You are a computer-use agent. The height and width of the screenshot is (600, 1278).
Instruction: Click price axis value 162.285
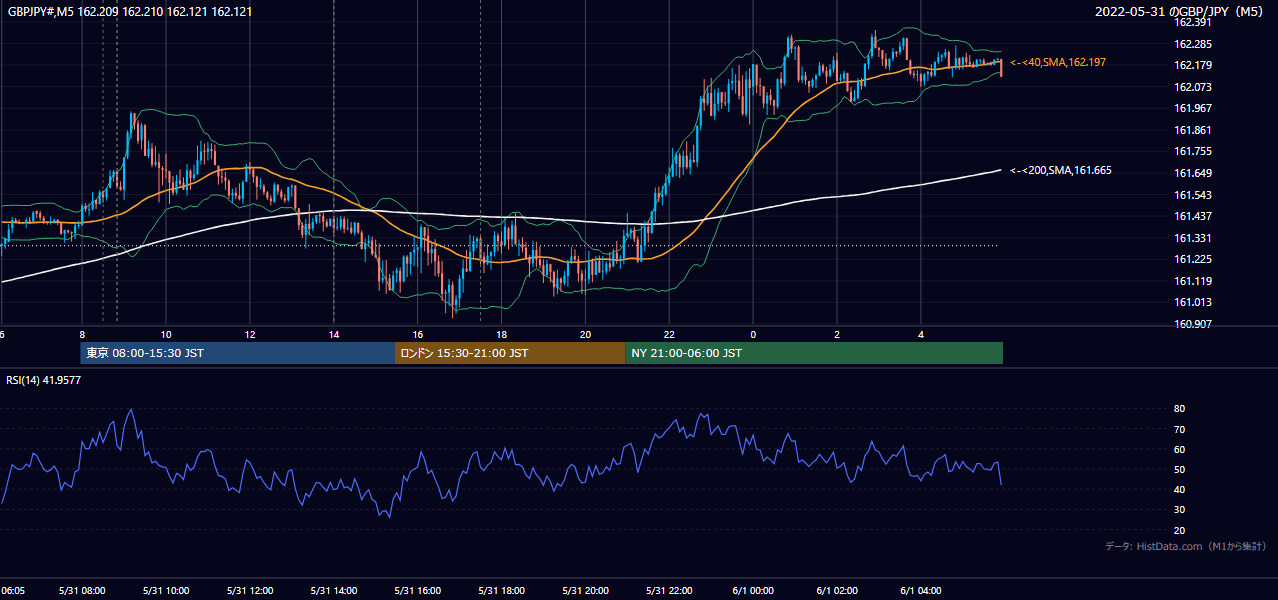coord(1192,44)
